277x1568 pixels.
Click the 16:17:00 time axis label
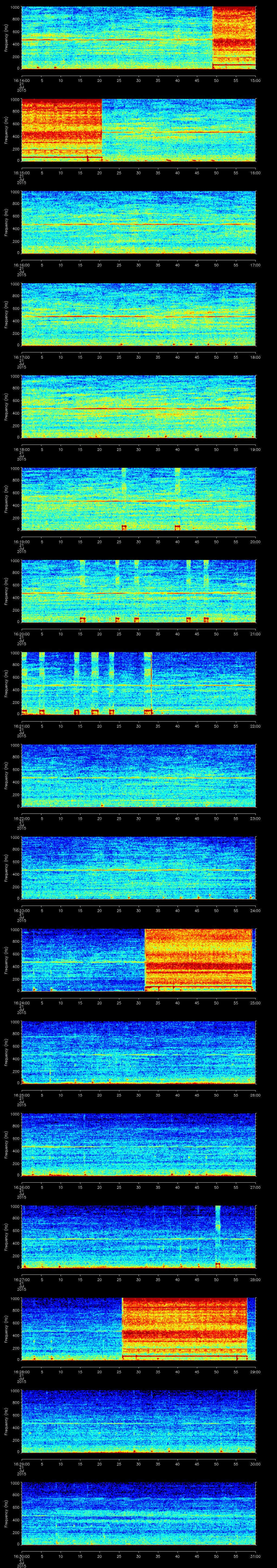click(x=21, y=357)
